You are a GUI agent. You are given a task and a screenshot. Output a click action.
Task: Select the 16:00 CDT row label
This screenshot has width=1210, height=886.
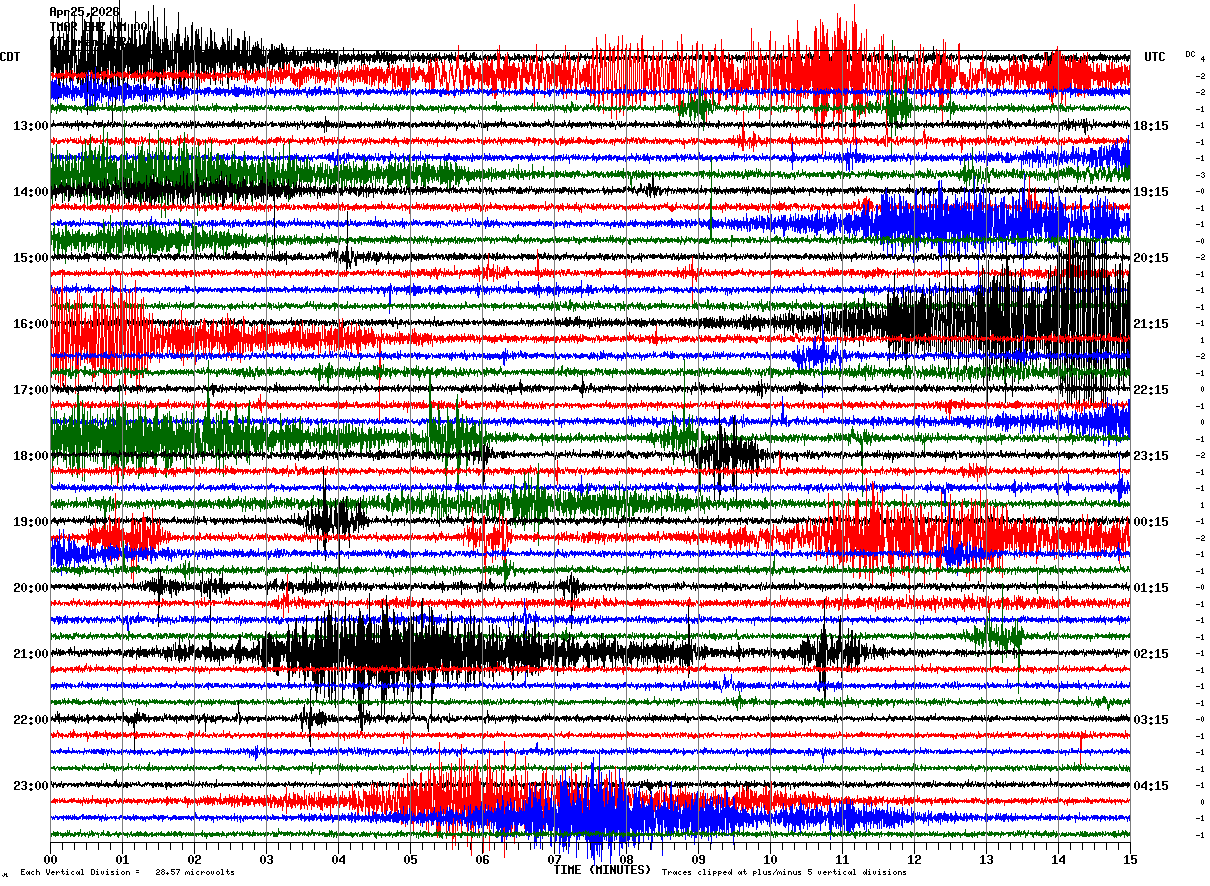click(31, 324)
